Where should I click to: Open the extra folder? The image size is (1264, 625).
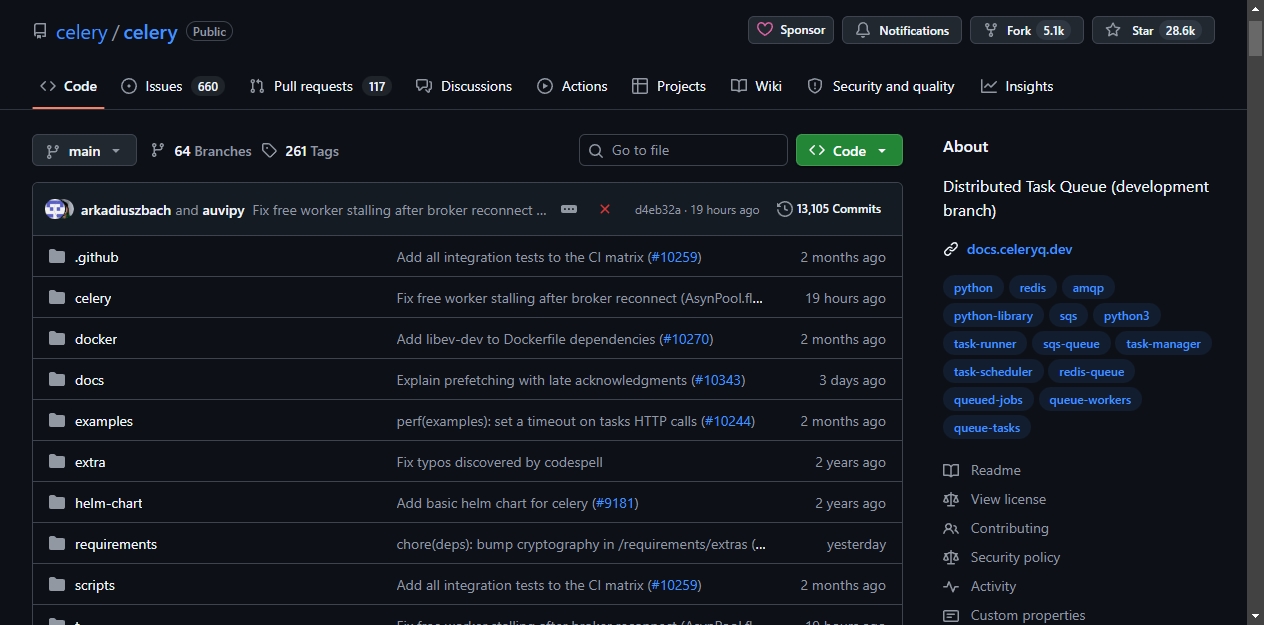tap(90, 462)
